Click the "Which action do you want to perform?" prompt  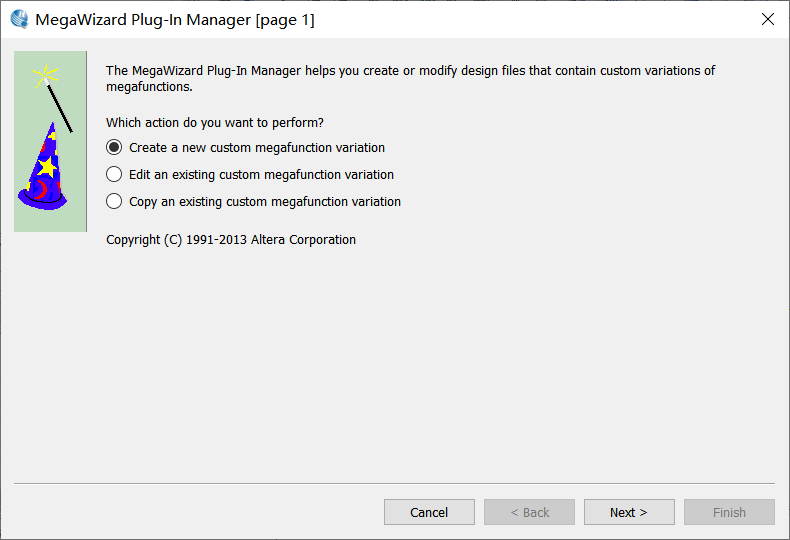[x=215, y=123]
